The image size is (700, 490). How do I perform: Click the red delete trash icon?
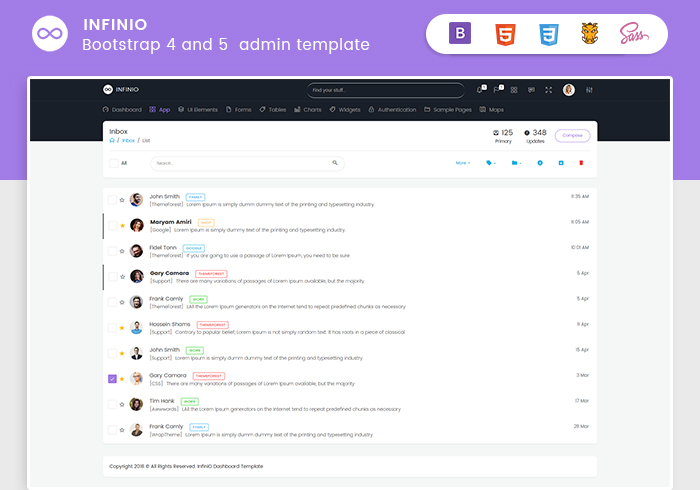[581, 162]
